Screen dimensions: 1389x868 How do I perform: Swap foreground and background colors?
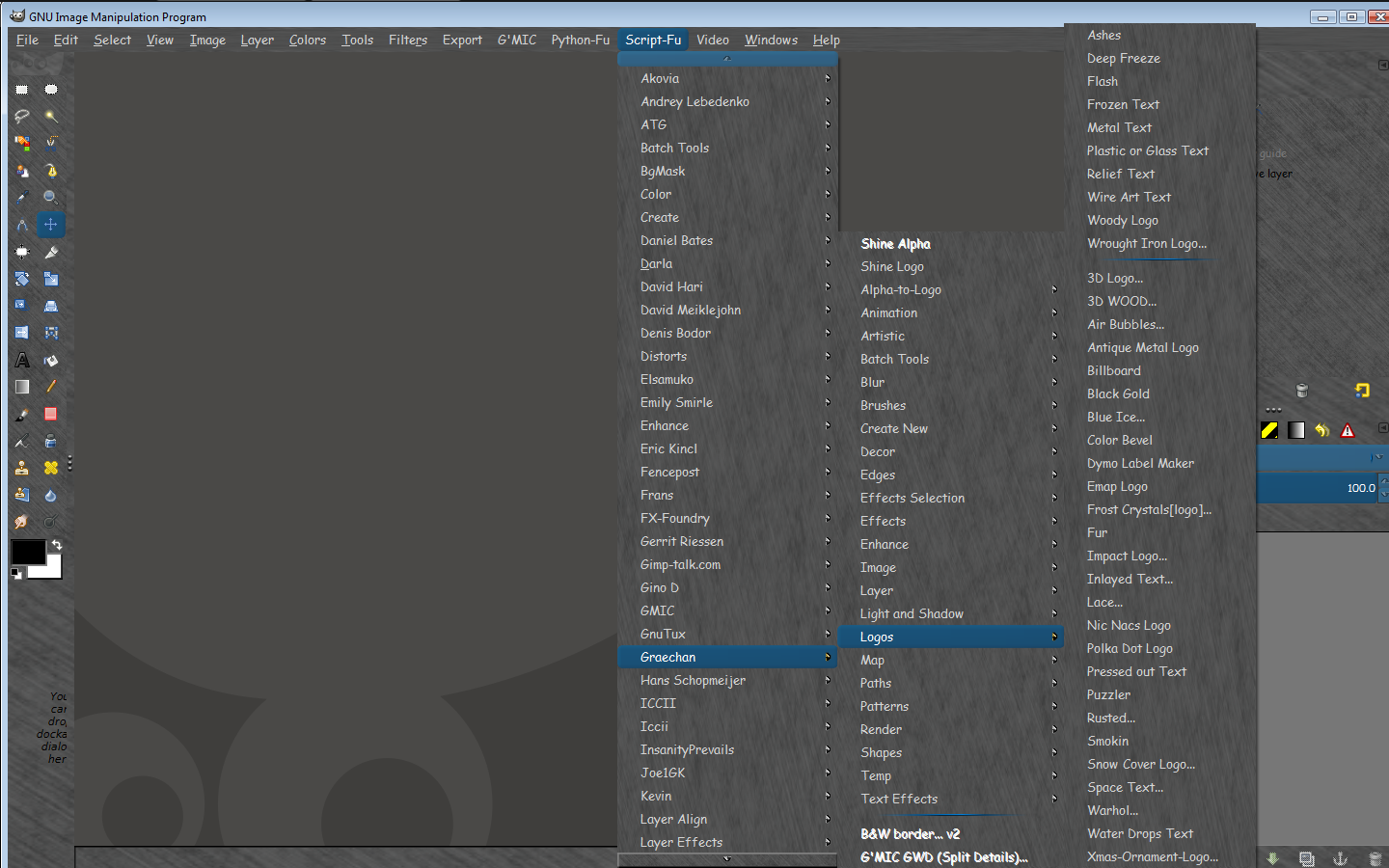point(57,545)
